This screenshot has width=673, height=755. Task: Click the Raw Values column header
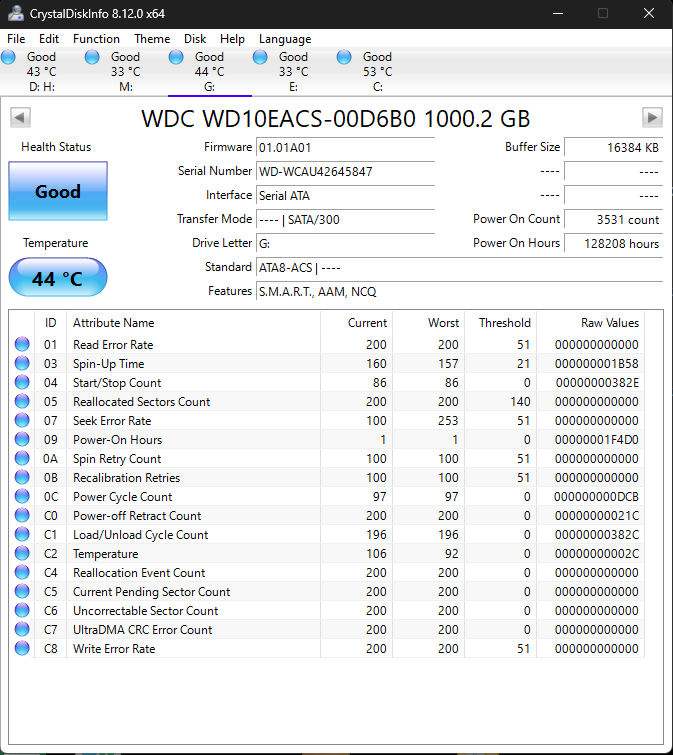click(591, 323)
